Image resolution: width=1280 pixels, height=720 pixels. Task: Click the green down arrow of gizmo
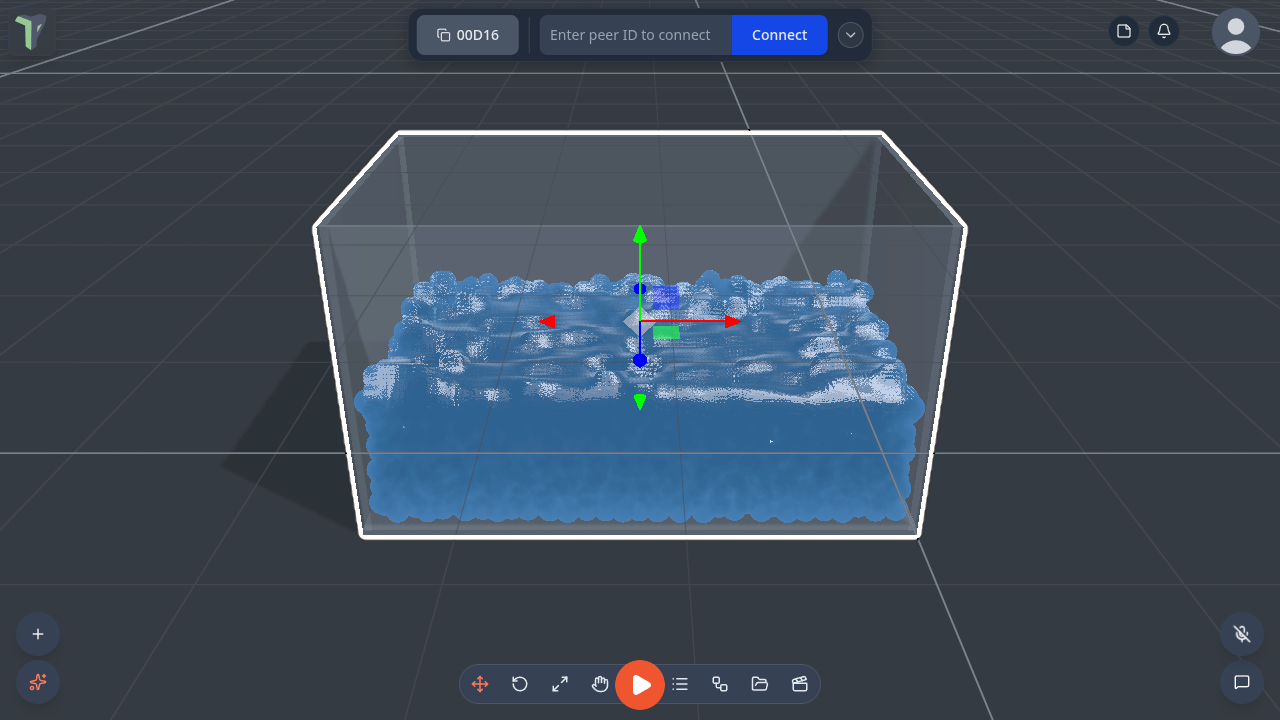(x=640, y=402)
